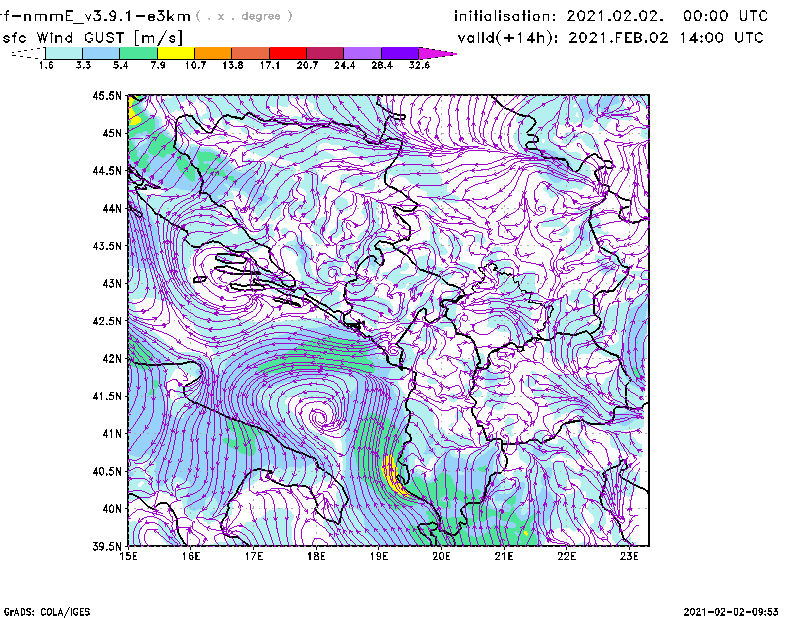Screen dimensions: 800x618
Task: Click the yellow gust maximum near the Albanian coast
Action: (392, 476)
